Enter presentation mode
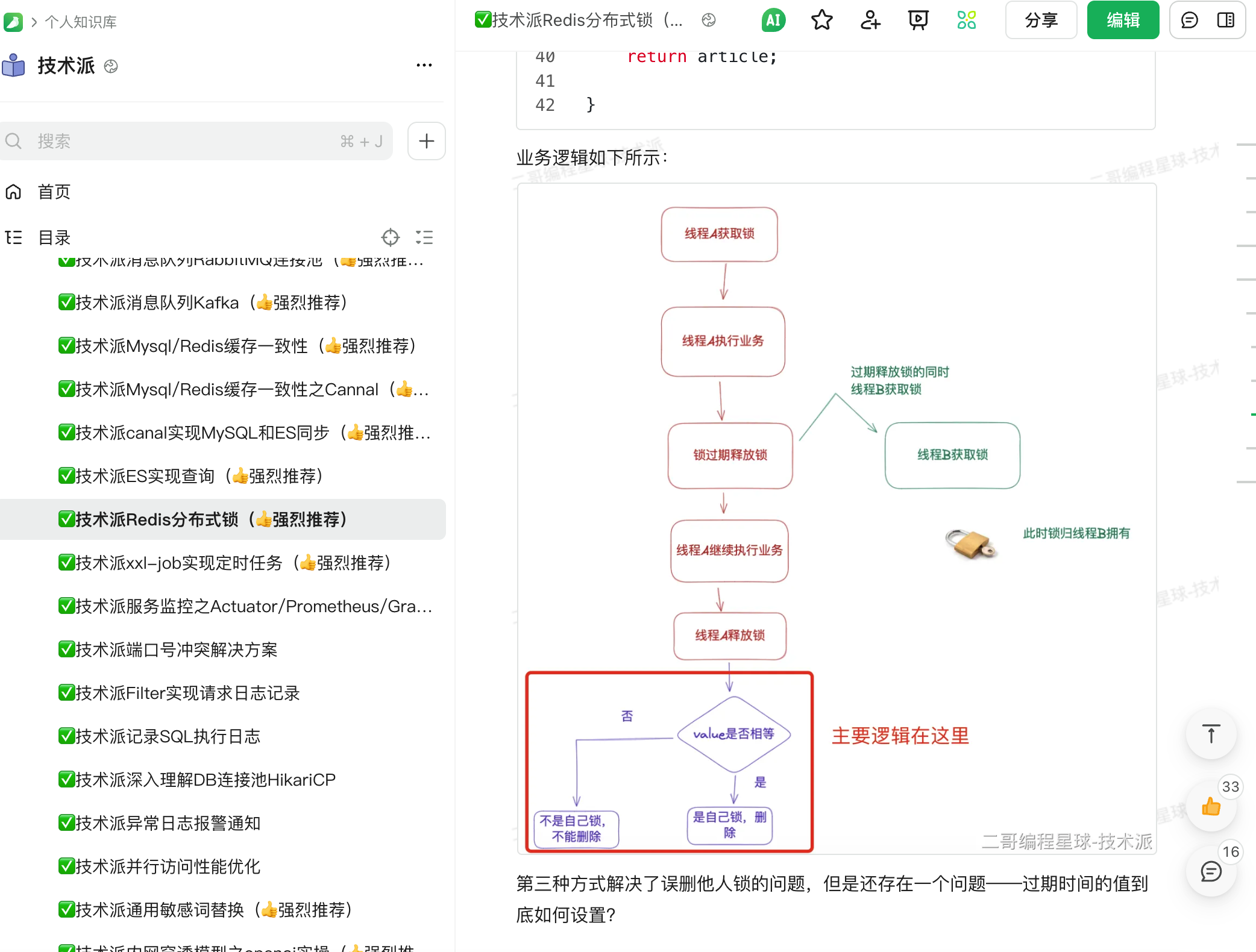This screenshot has width=1256, height=952. click(917, 20)
